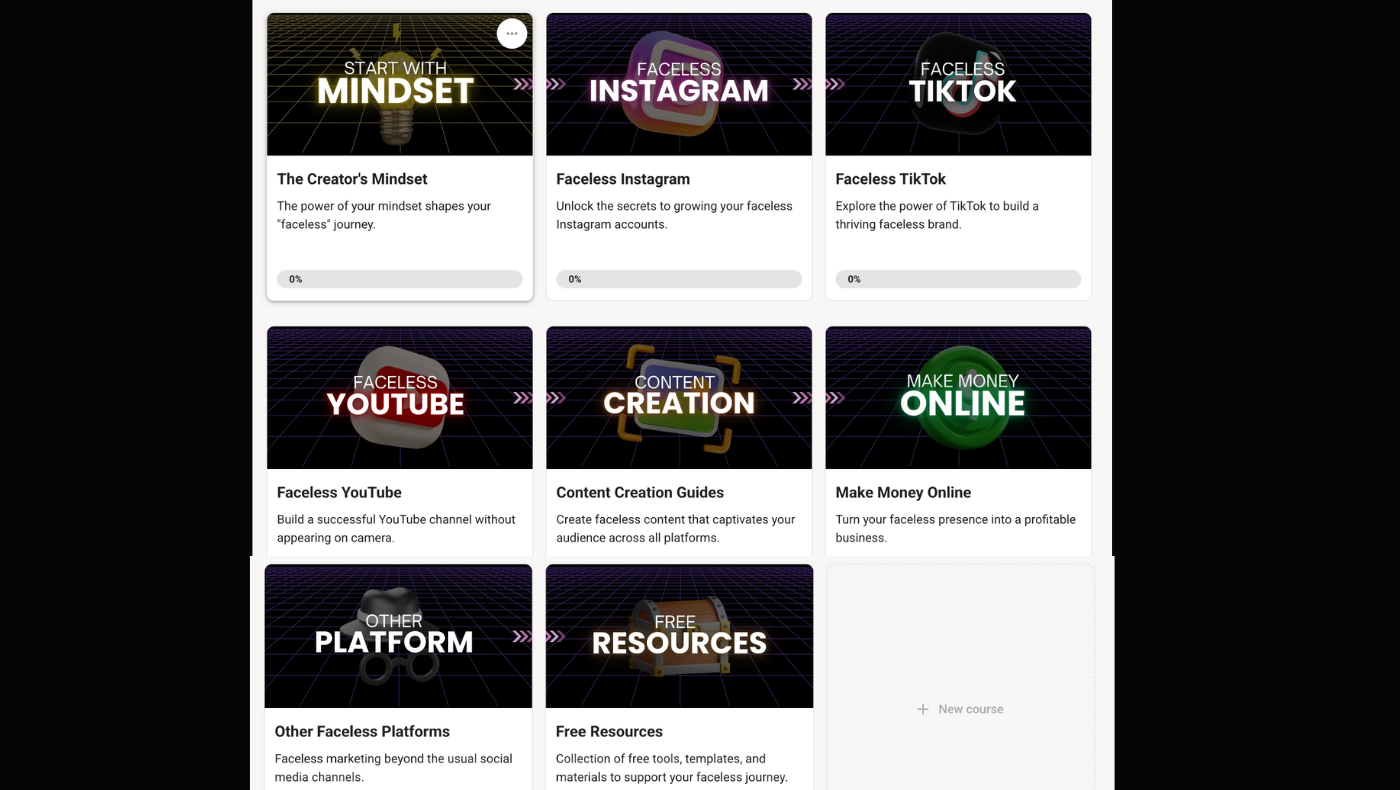Click the Faceless TikTok 0% progress bar
Screen dimensions: 1400x790
[958, 279]
